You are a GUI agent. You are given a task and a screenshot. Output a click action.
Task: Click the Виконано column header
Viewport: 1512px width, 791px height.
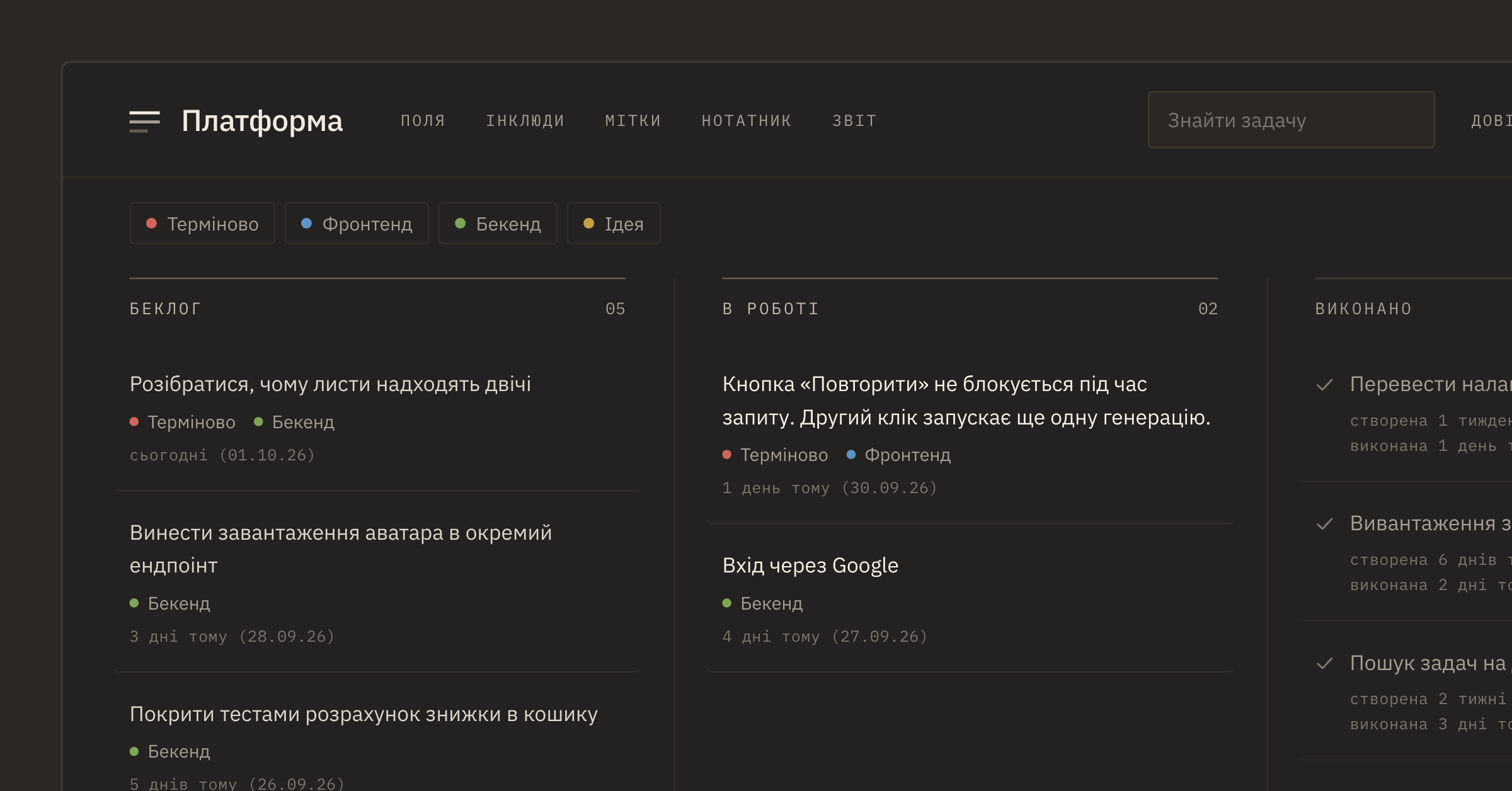click(1363, 309)
